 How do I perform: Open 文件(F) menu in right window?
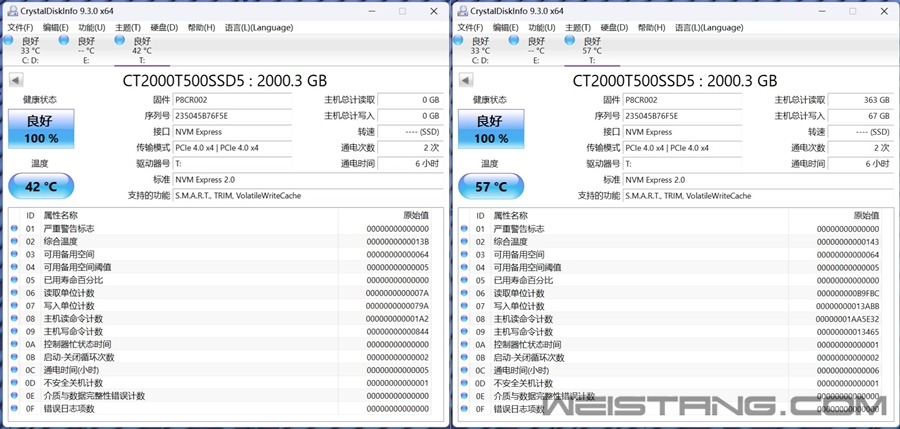tap(470, 28)
